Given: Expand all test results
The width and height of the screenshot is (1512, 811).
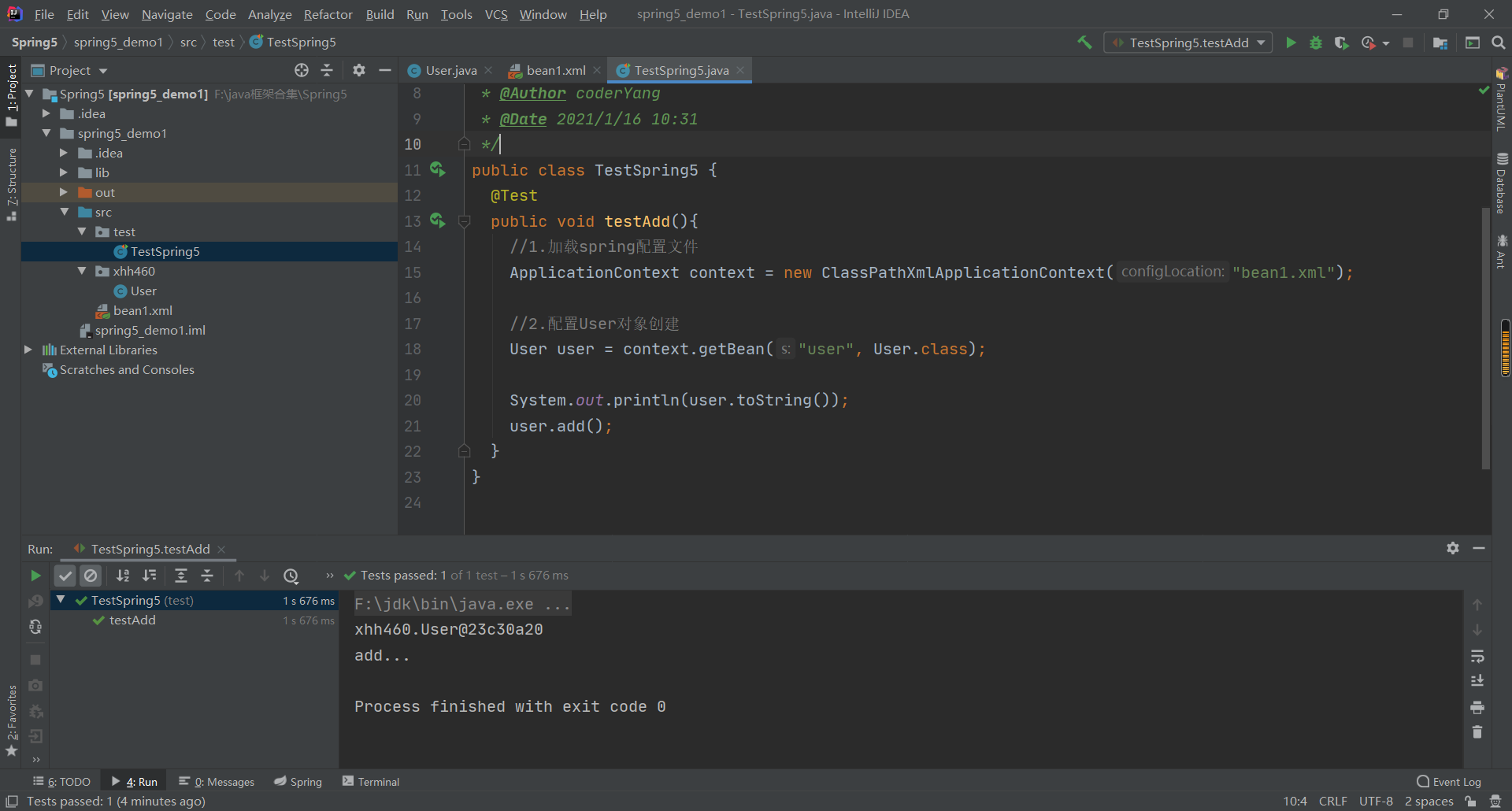Looking at the screenshot, I should point(181,576).
